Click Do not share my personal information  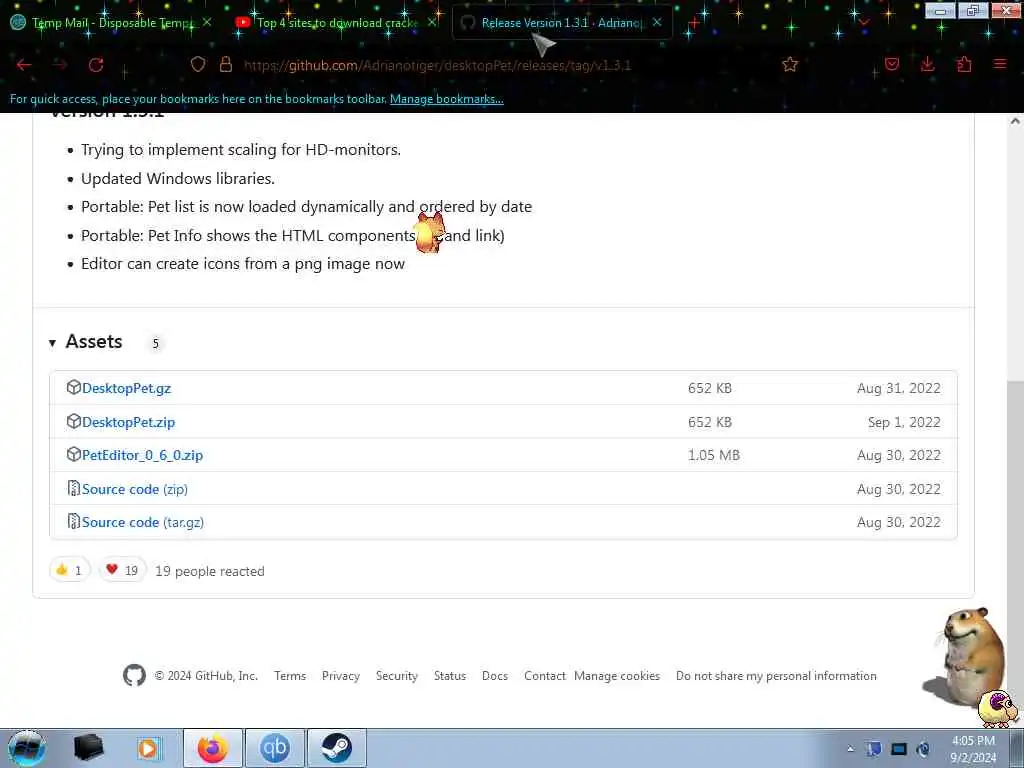pyautogui.click(x=776, y=676)
